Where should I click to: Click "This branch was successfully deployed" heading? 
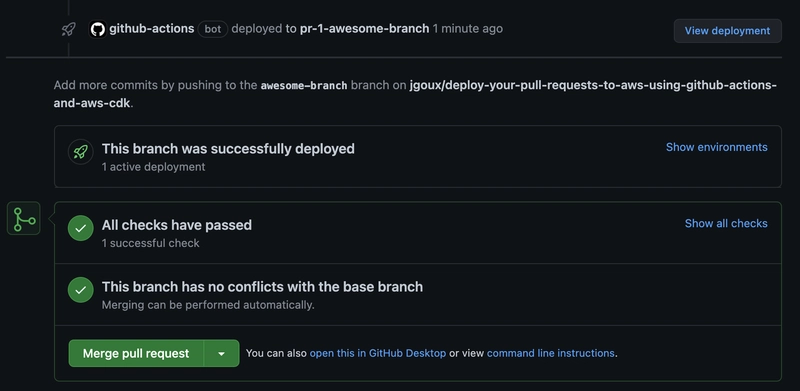coord(228,149)
